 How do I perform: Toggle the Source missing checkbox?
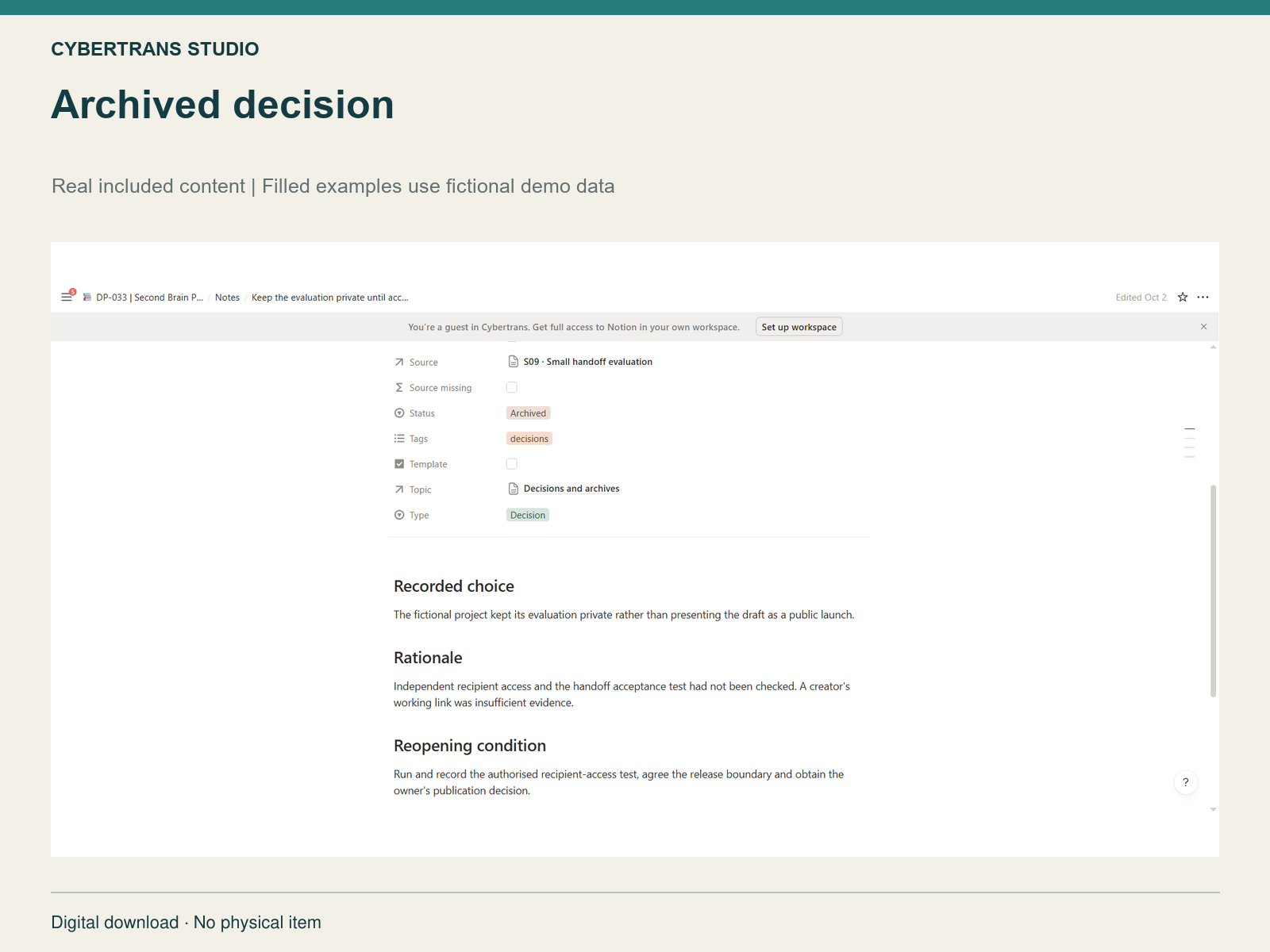512,387
